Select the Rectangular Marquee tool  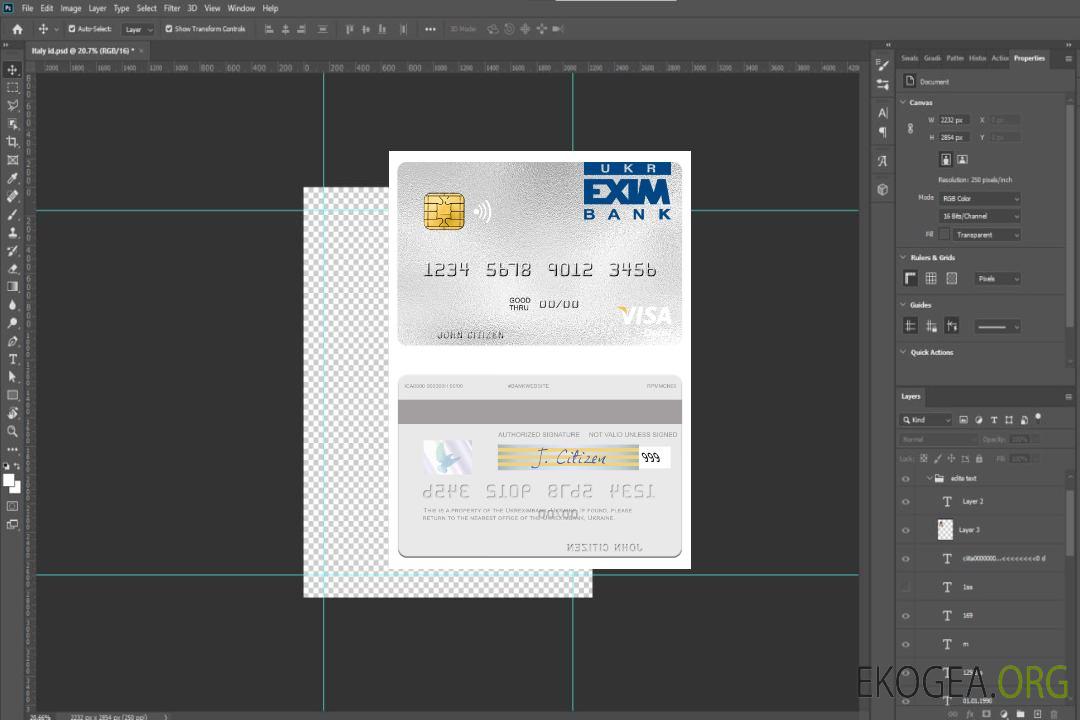coord(12,88)
